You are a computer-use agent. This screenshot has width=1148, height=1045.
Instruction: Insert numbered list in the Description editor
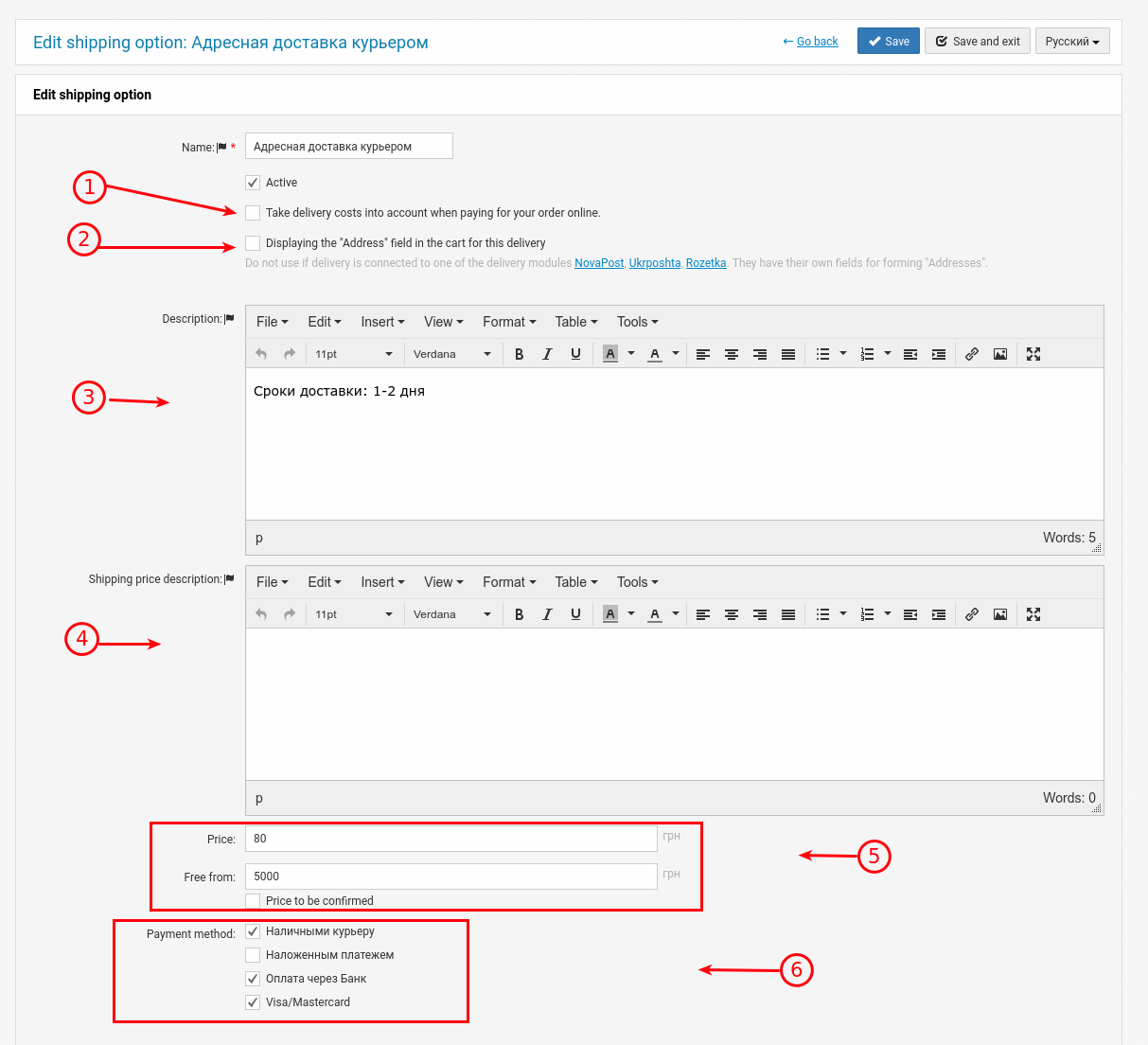[867, 354]
